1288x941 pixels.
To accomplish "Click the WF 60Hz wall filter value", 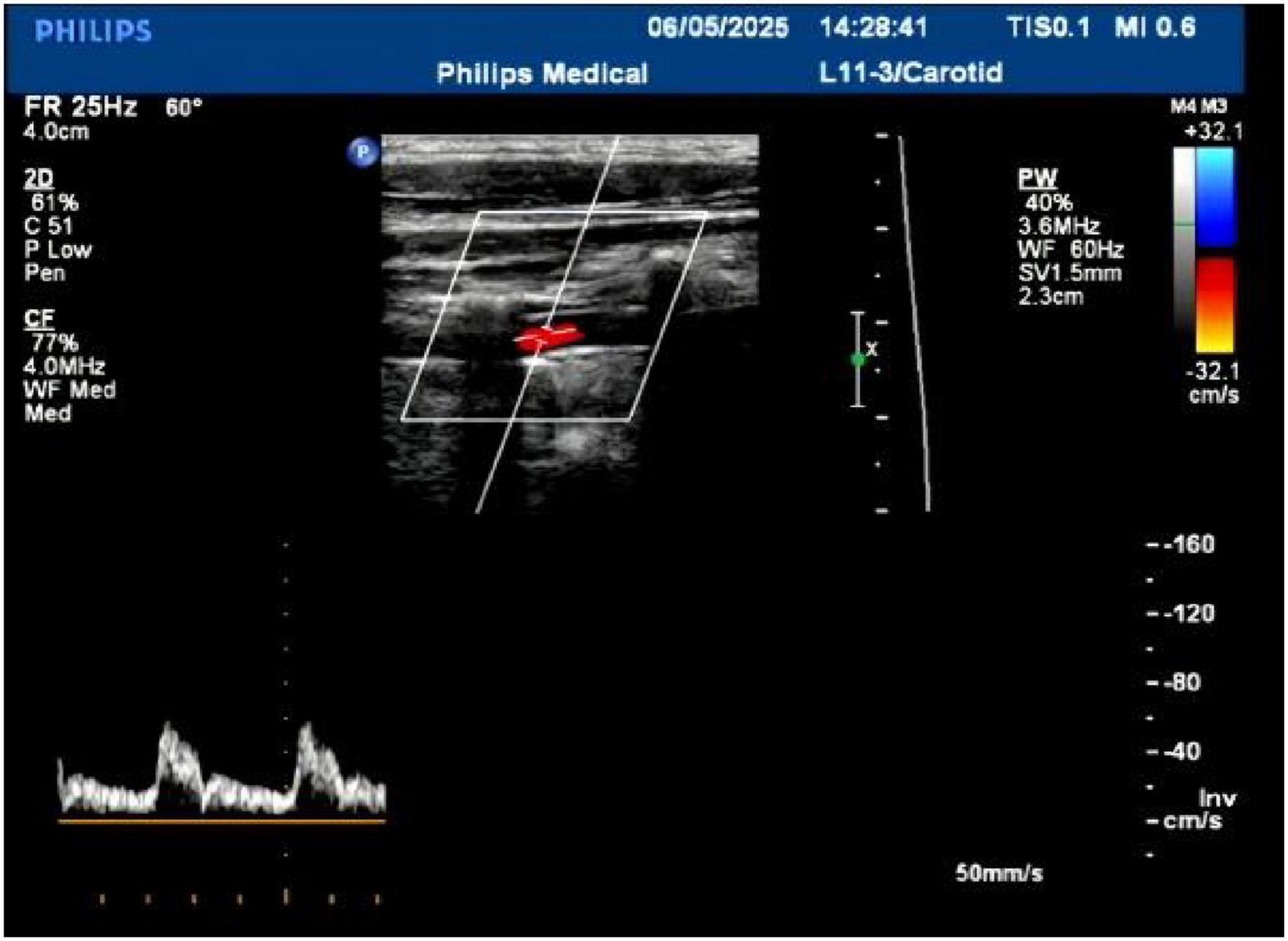I will pos(1070,249).
